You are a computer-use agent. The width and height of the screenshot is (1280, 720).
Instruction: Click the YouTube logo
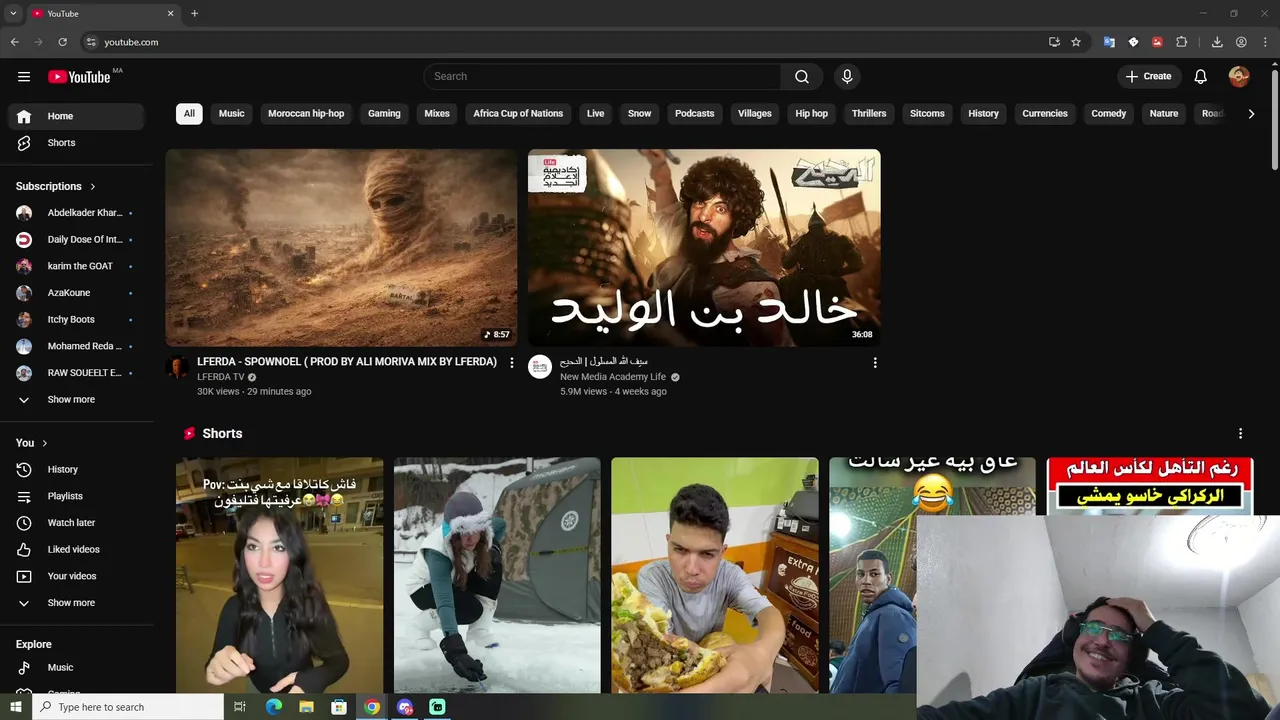[x=79, y=77]
